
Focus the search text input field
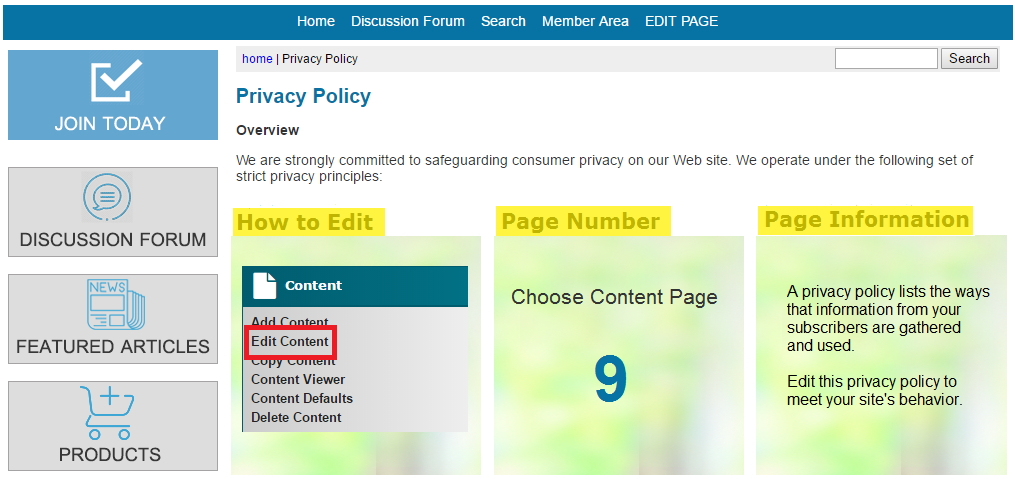point(886,58)
